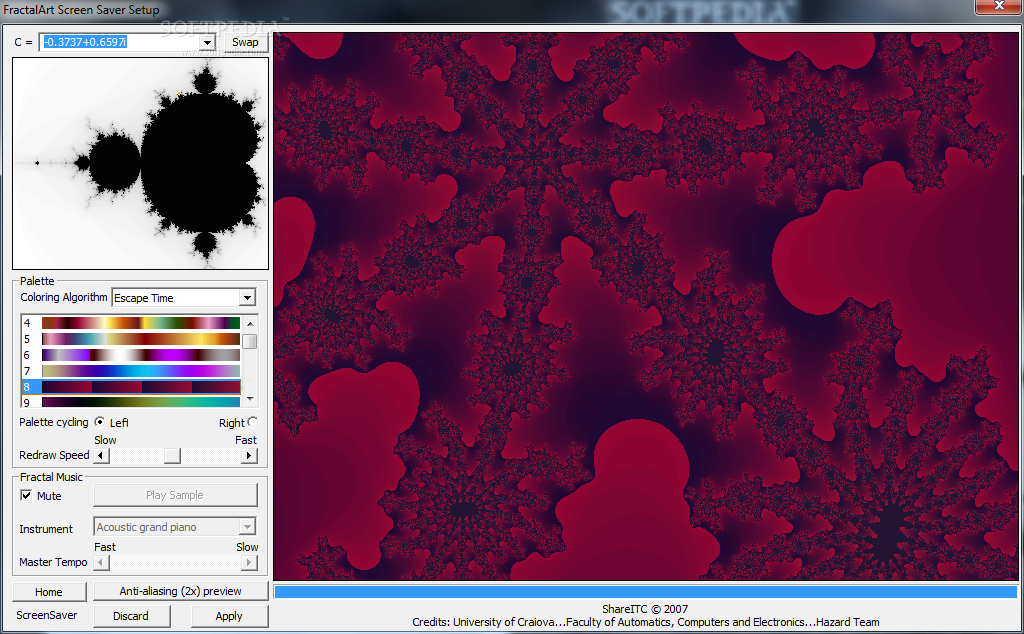Screen dimensions: 1024x634
Task: Click the Redraw Speed slider thumb
Action: 172,456
